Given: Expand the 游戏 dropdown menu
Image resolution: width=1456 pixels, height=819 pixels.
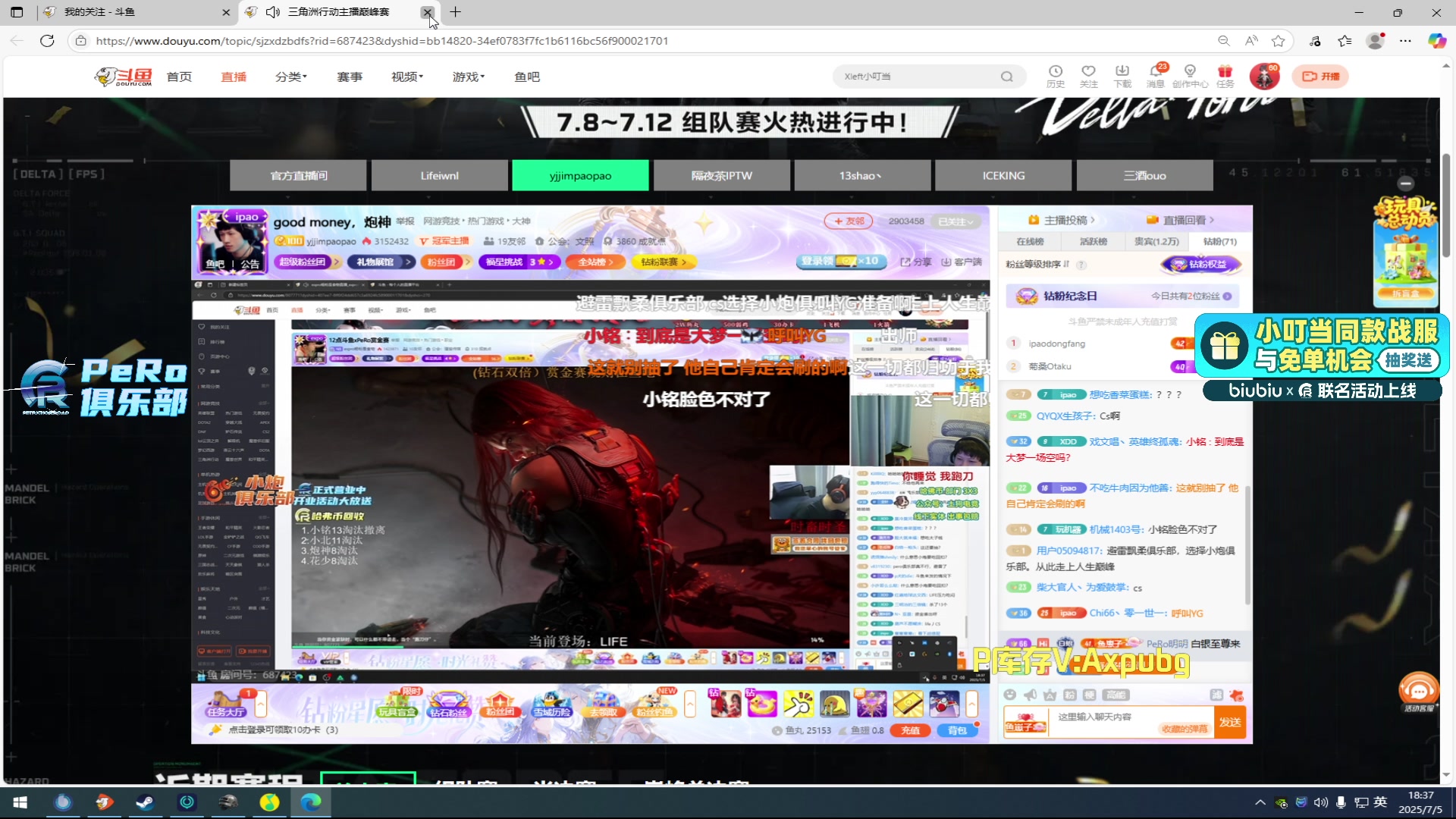Looking at the screenshot, I should coord(469,77).
